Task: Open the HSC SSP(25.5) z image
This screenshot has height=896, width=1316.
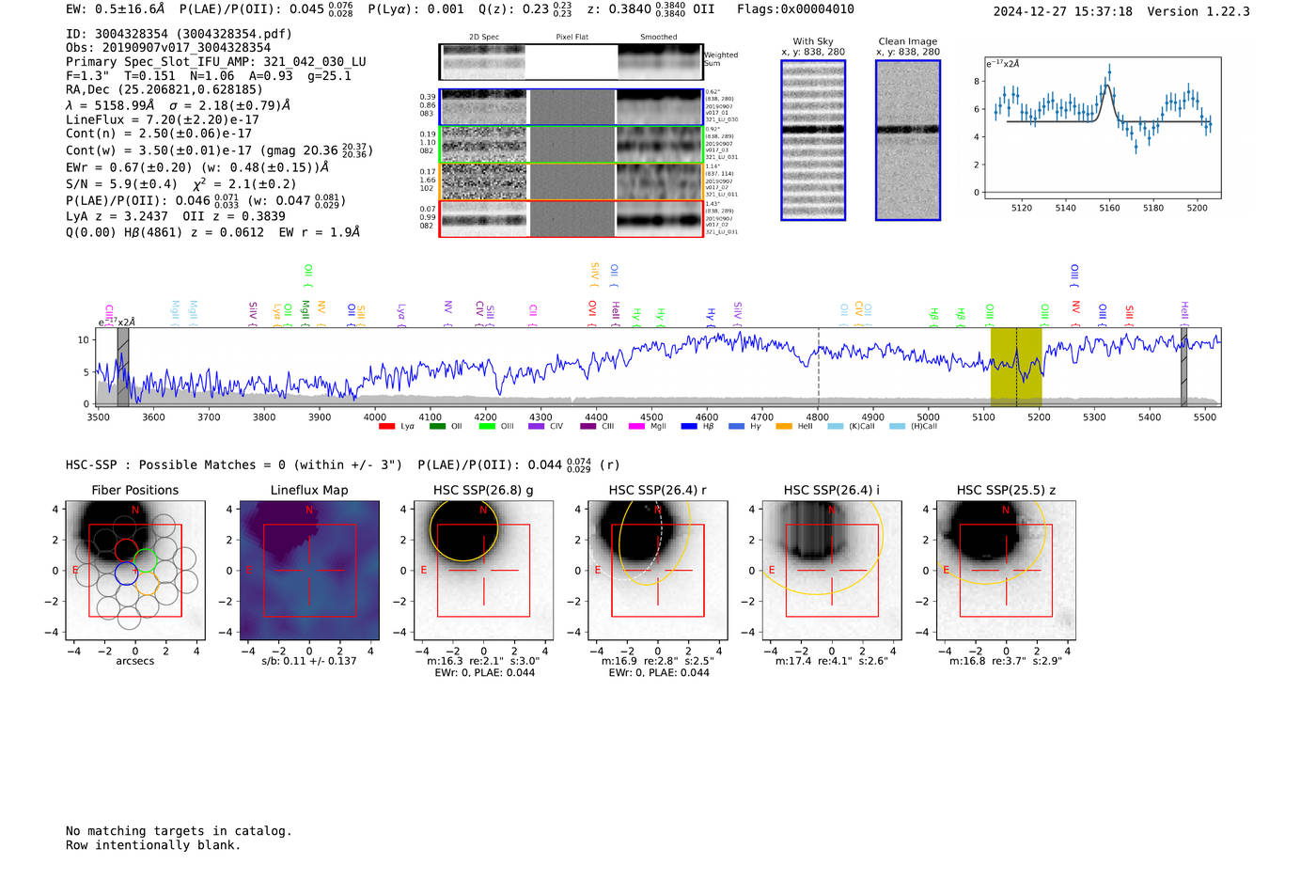Action: 1006,570
